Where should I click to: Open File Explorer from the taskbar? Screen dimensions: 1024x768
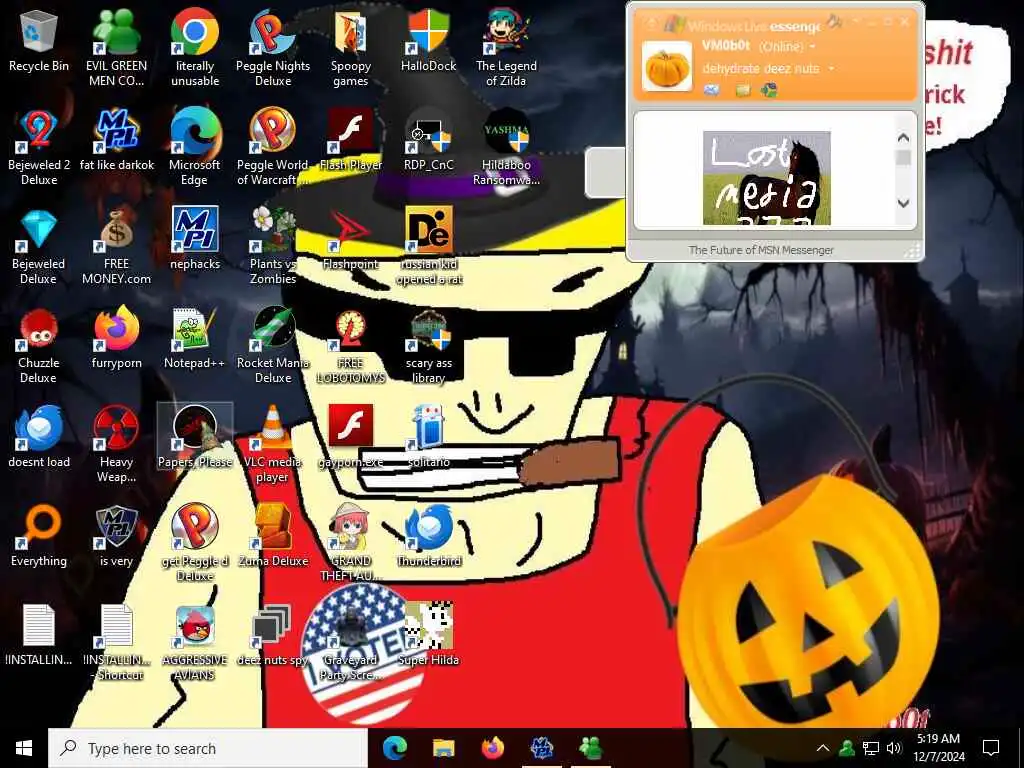coord(443,748)
